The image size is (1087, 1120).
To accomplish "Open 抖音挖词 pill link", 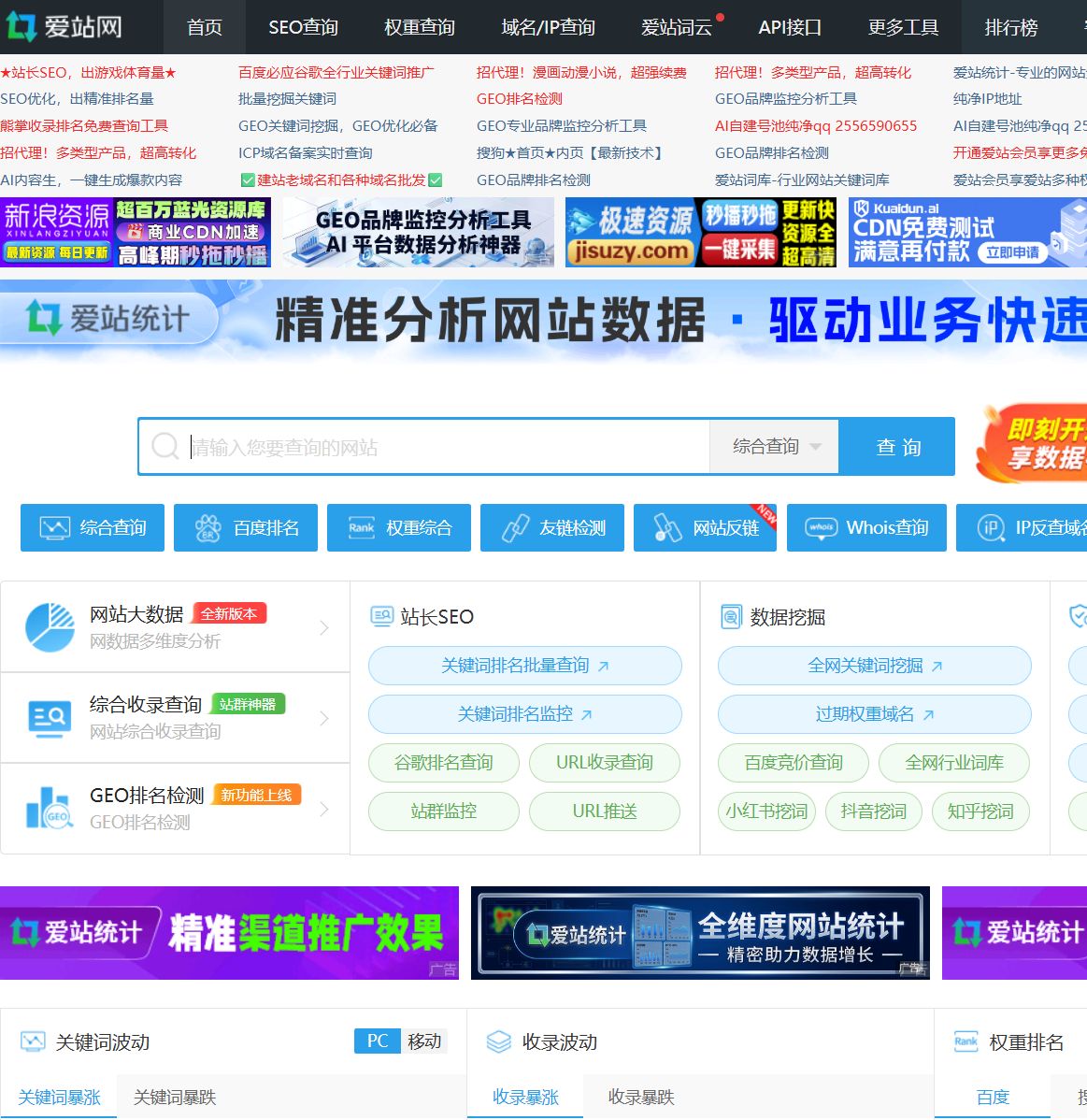I will tap(874, 811).
